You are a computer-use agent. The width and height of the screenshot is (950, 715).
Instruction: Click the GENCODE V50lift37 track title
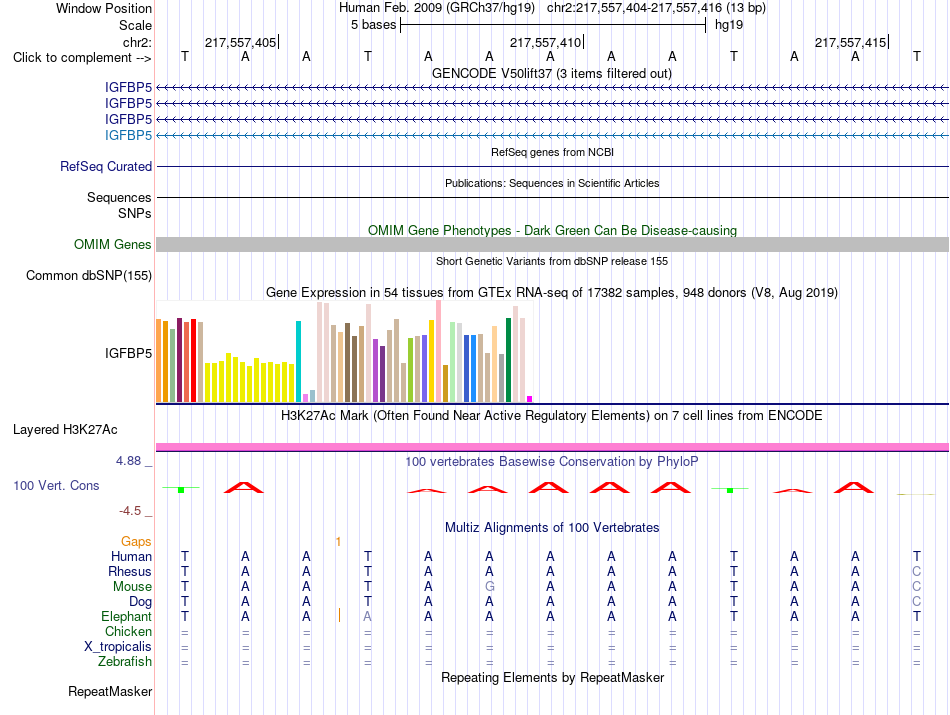tap(551, 73)
